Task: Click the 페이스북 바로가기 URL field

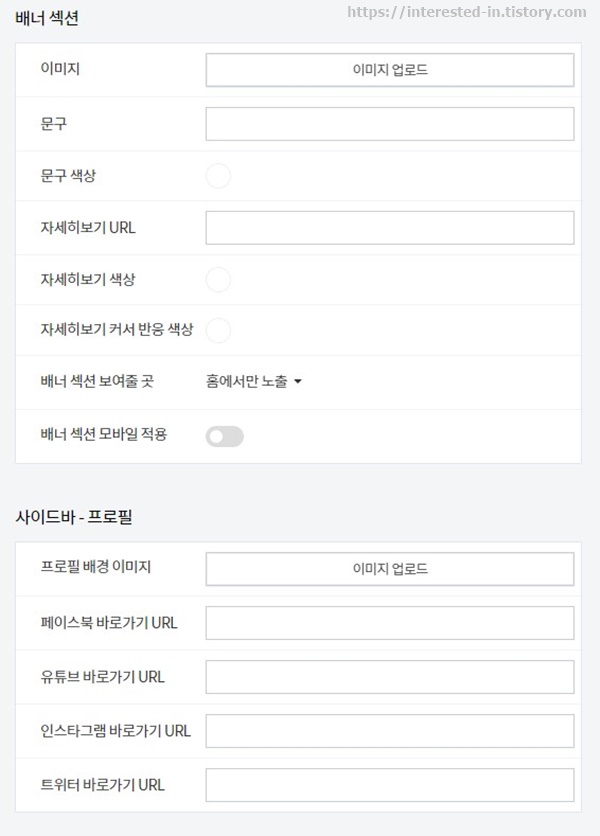Action: coord(389,620)
